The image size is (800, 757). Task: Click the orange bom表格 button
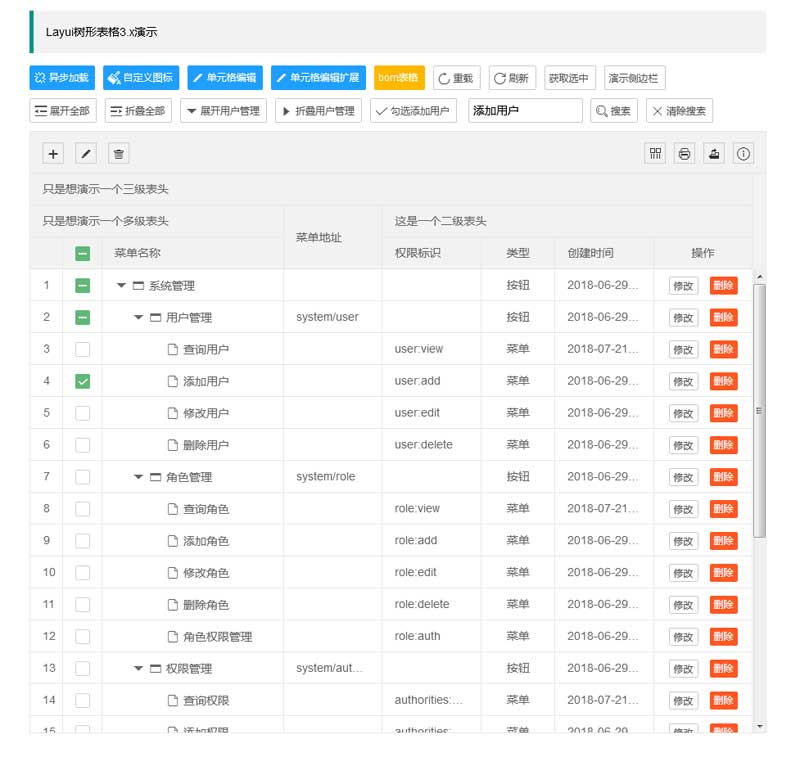pyautogui.click(x=399, y=78)
